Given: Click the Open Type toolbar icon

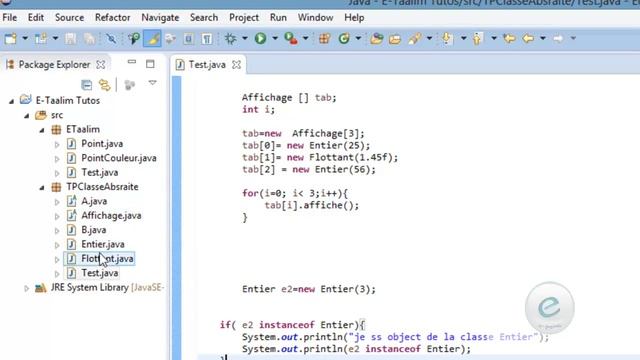Looking at the screenshot, I should (377, 39).
